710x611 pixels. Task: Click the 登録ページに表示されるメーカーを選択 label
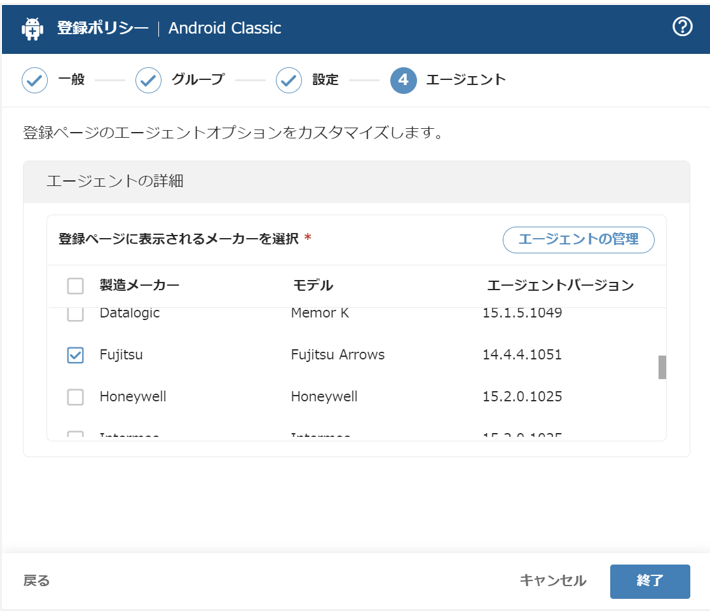(x=178, y=239)
